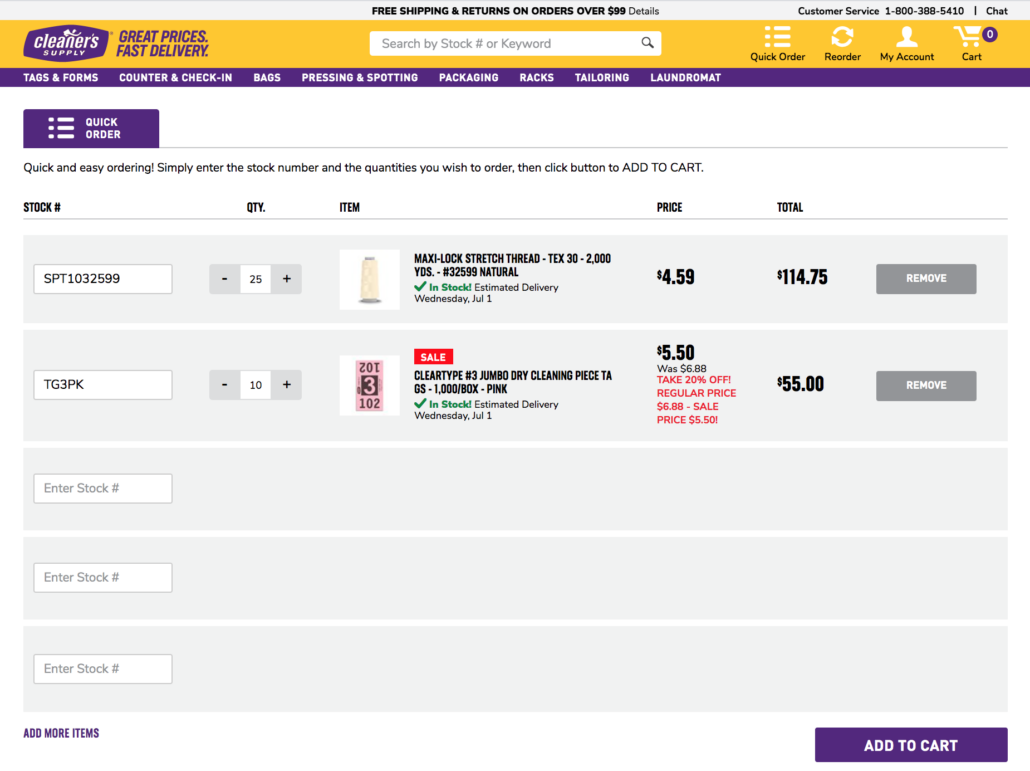1030x771 pixels.
Task: Click the $4.59 price
Action: click(x=675, y=277)
